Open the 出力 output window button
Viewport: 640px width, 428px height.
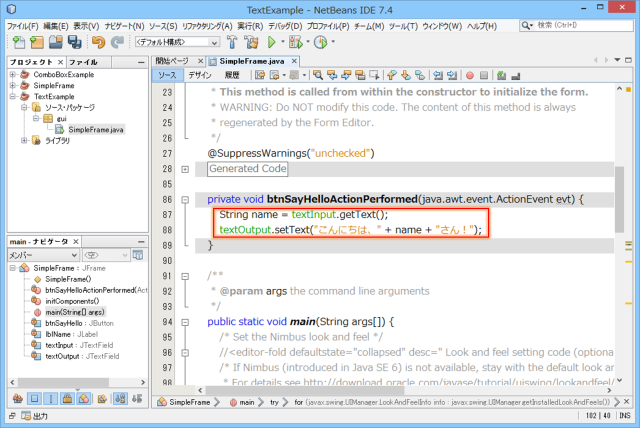pos(36,415)
